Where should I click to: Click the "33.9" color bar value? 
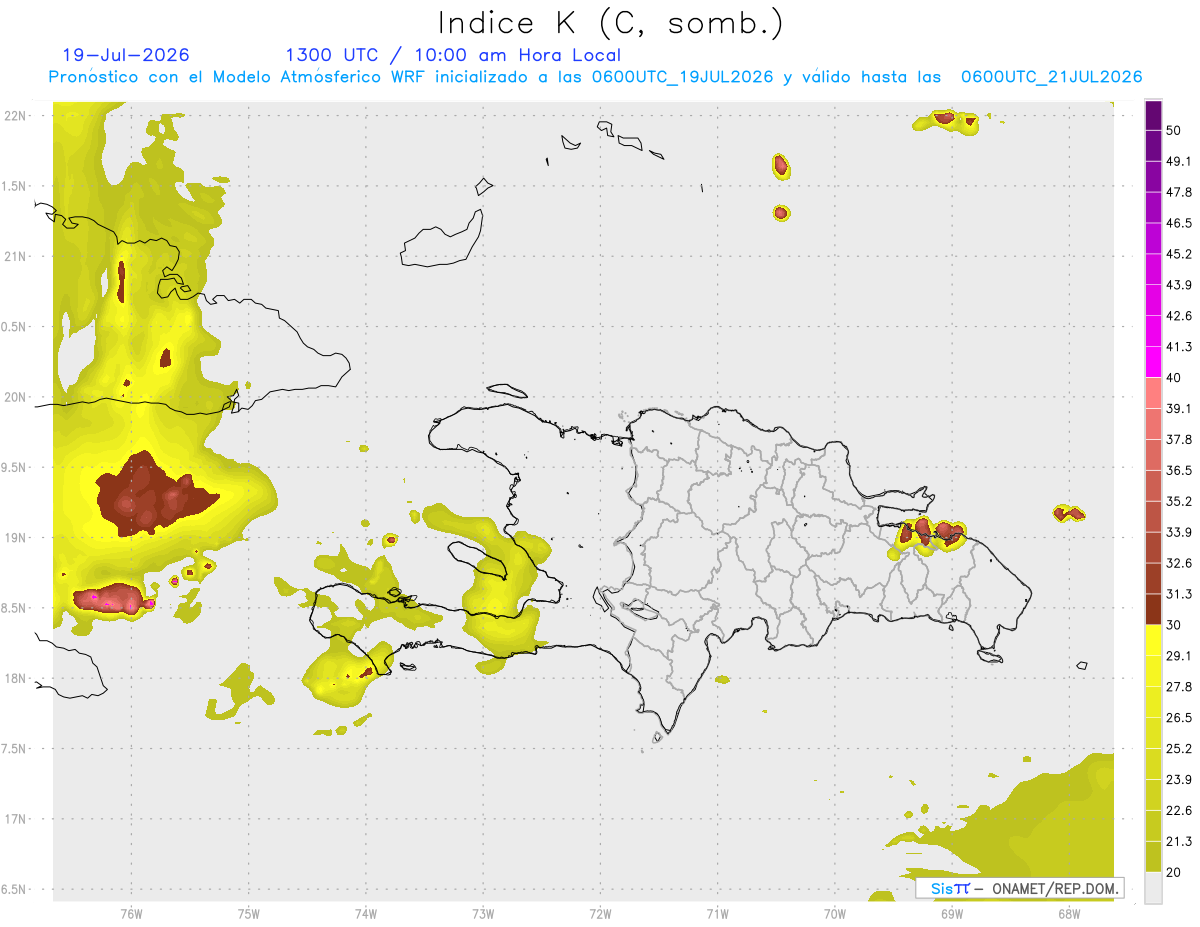point(1179,532)
